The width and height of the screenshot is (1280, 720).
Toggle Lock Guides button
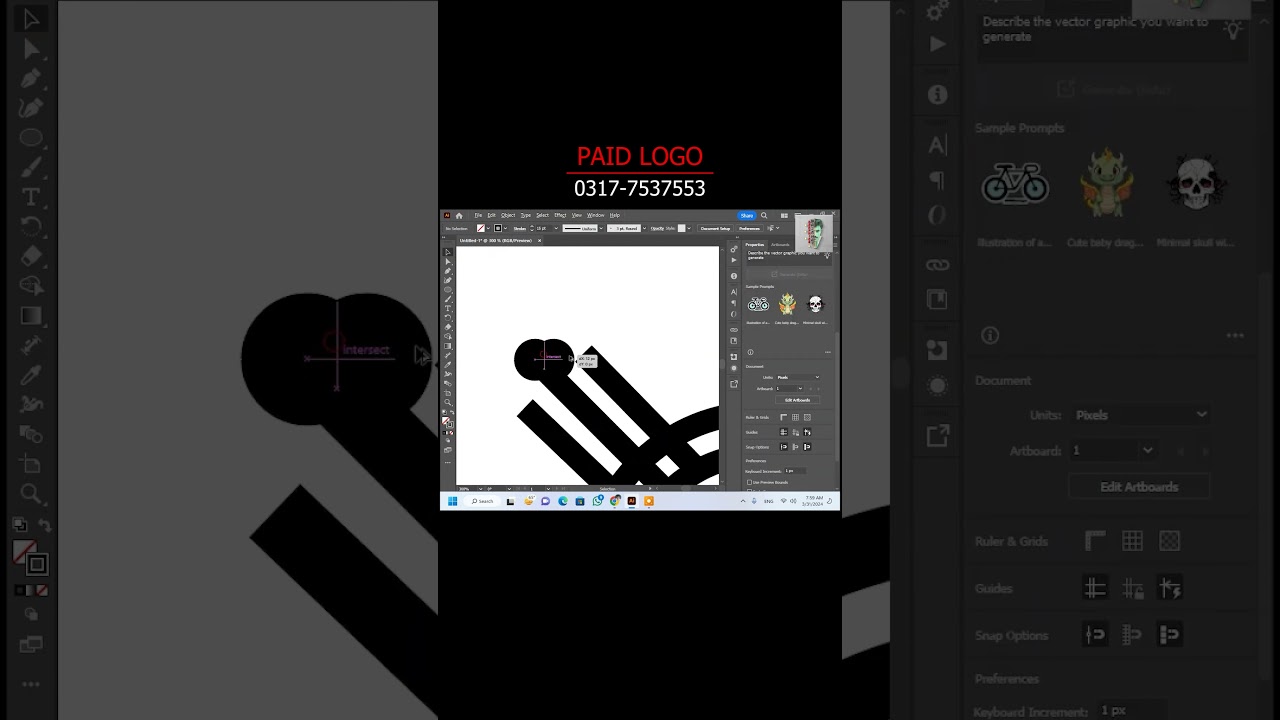tap(795, 432)
